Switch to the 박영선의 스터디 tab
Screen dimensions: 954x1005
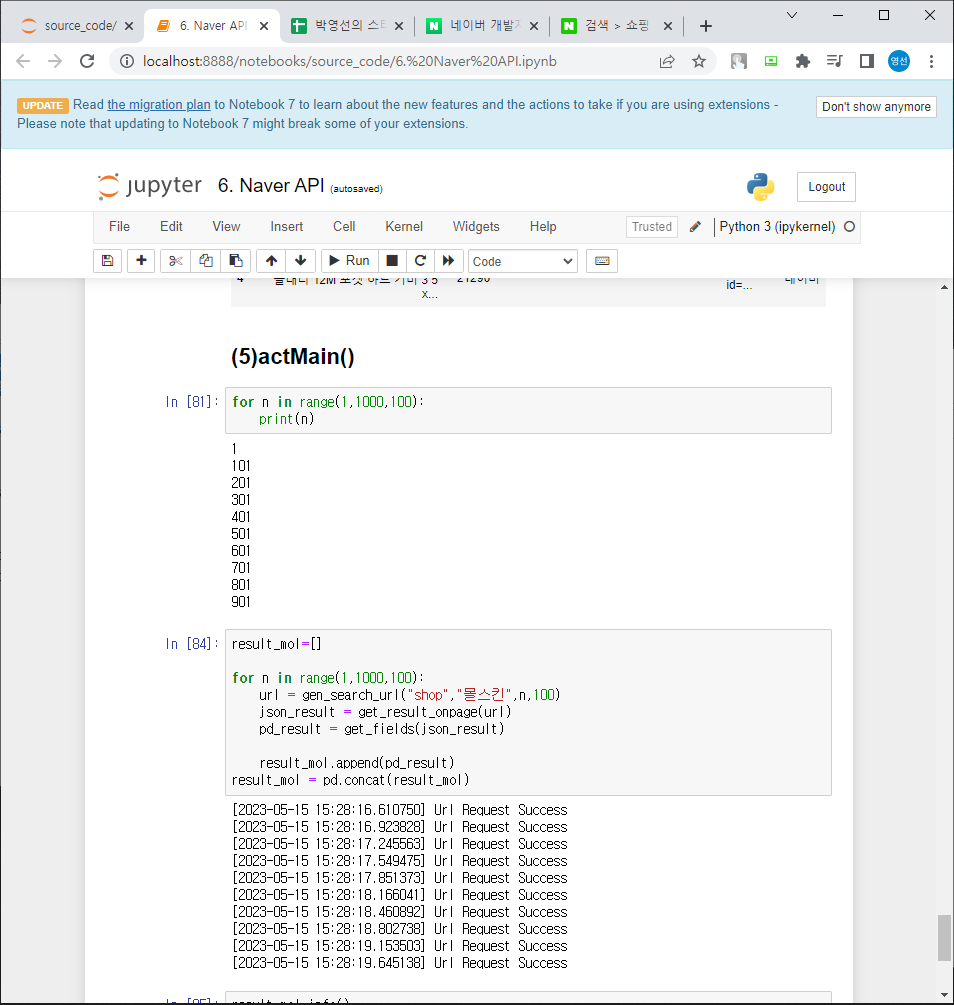(347, 26)
